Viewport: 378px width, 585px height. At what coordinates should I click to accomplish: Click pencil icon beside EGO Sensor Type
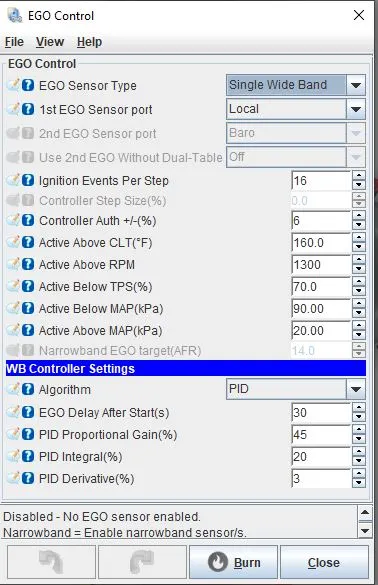[x=13, y=85]
